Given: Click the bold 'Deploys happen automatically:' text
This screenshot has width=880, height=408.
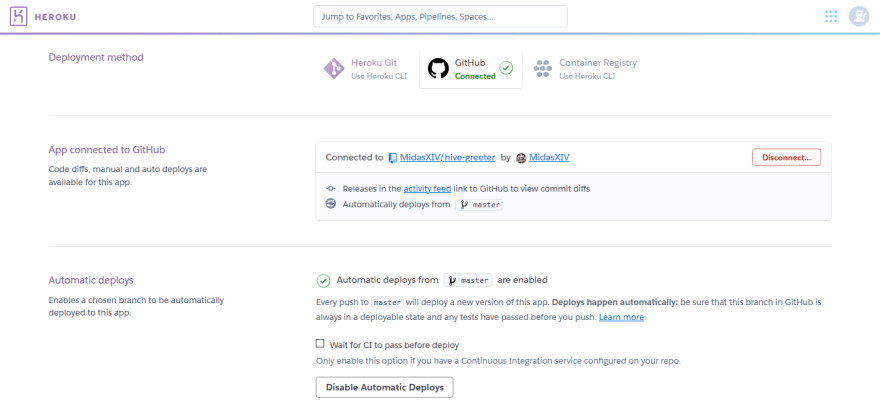Looking at the screenshot, I should tap(615, 302).
